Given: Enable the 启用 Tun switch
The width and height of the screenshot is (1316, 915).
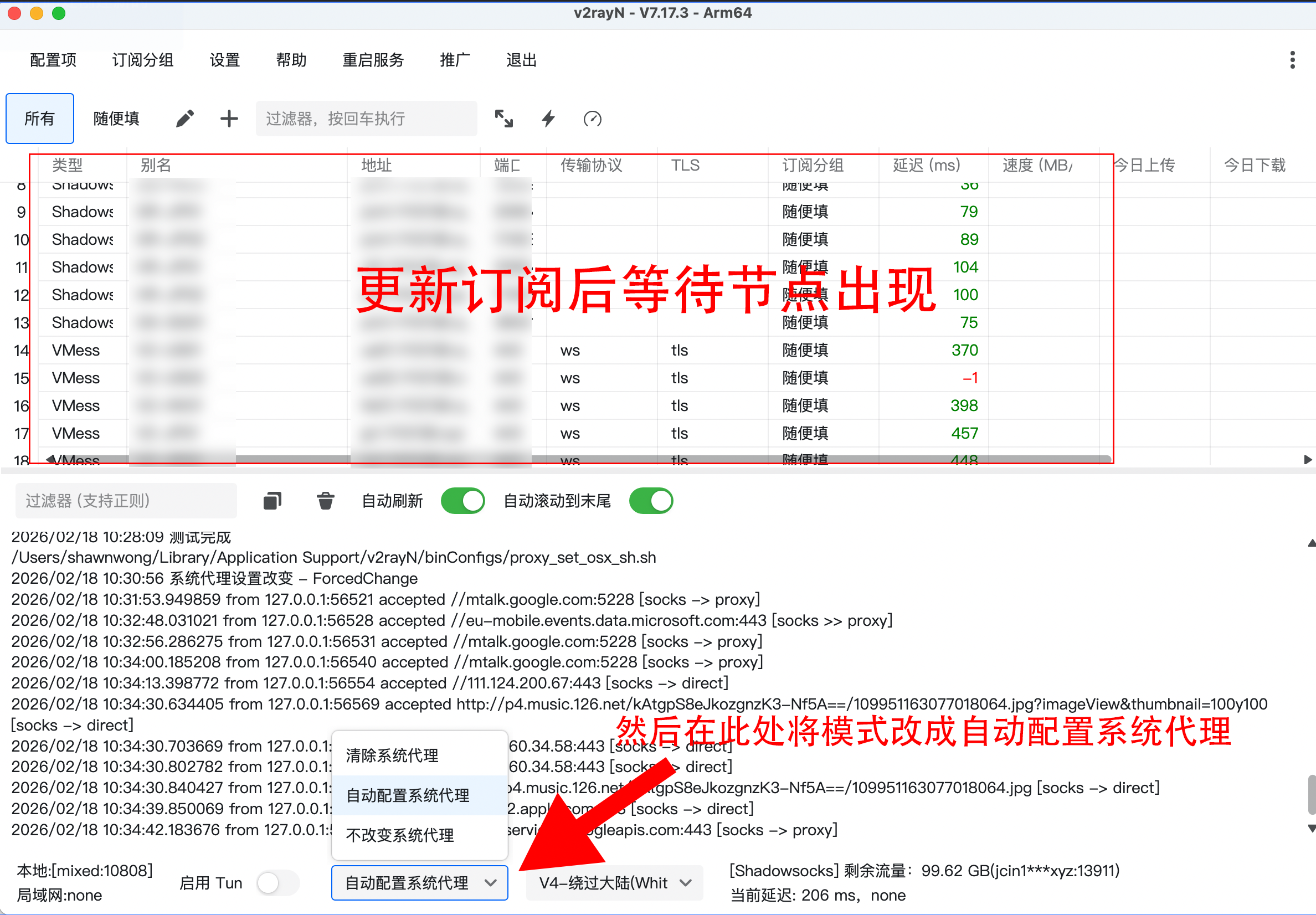Looking at the screenshot, I should pos(278,882).
